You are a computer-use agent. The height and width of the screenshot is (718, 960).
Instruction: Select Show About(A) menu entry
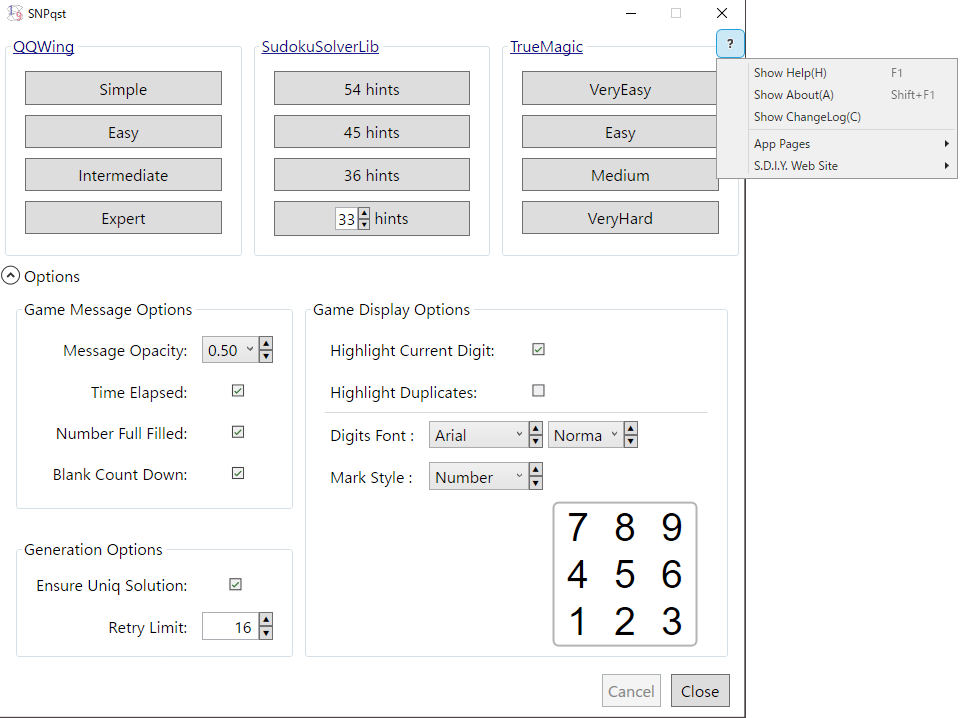[x=852, y=95]
